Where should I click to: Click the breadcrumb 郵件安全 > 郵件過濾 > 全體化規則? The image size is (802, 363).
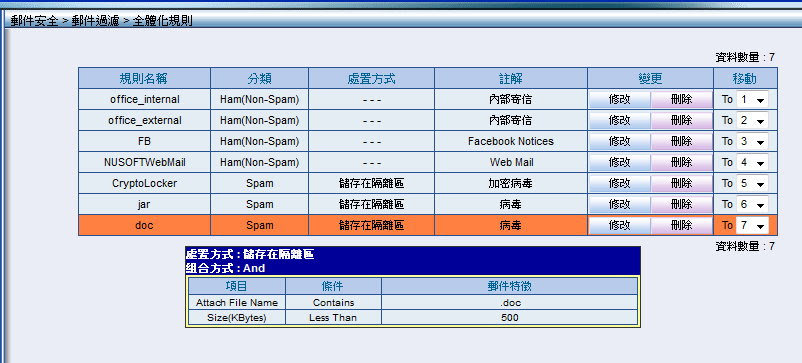[101, 21]
